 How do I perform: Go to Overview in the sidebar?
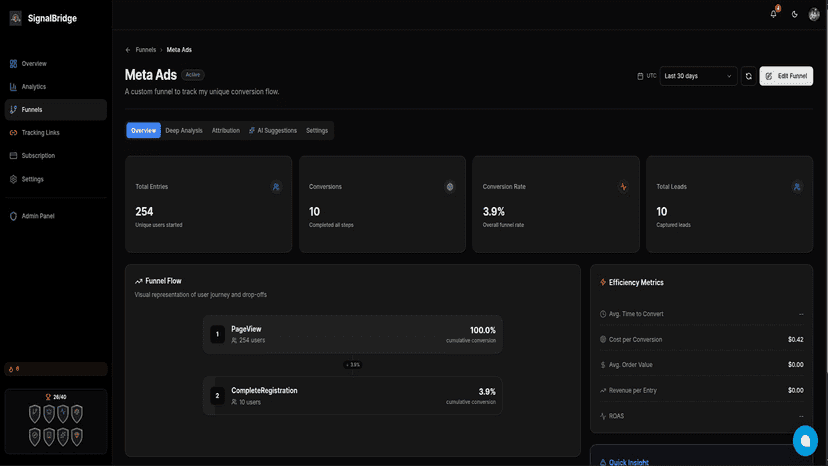[x=55, y=63]
